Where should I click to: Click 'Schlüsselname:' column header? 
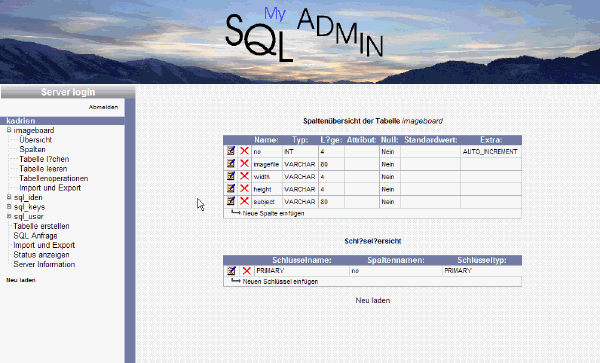point(302,260)
